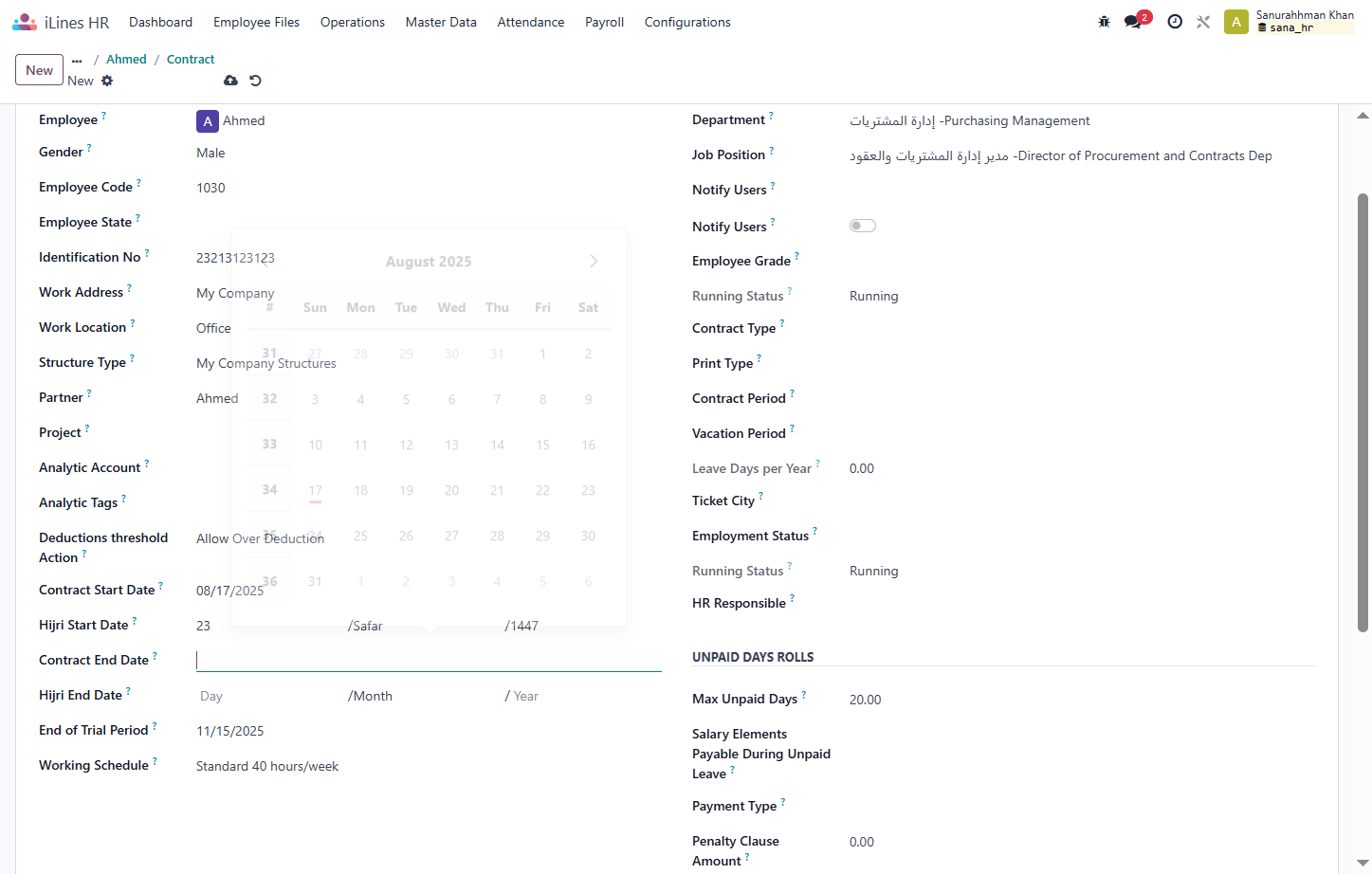The image size is (1372, 874).
Task: Click the vertical scrollbar of the form
Action: click(1363, 412)
